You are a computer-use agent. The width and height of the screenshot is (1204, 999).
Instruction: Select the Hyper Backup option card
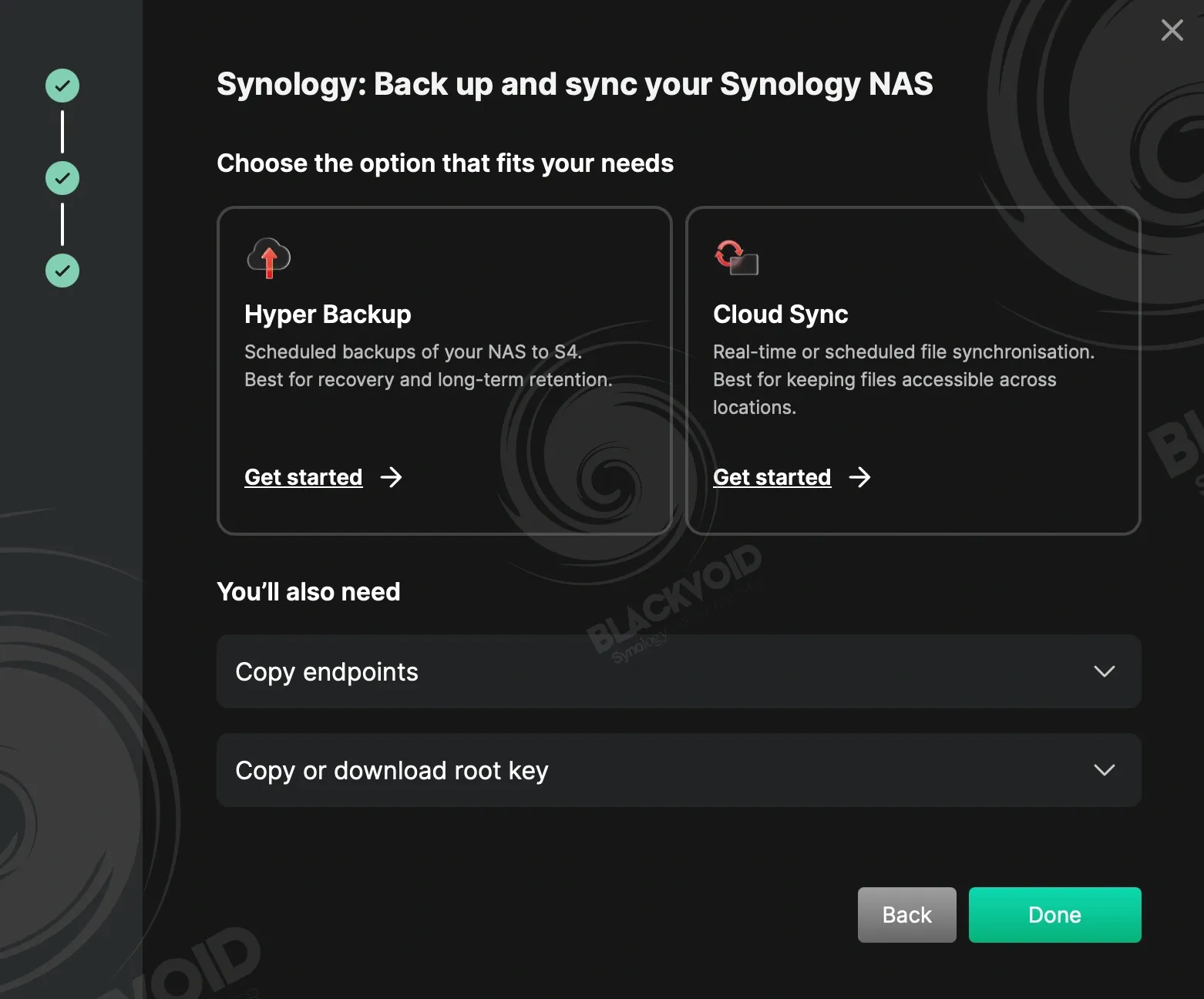(445, 371)
